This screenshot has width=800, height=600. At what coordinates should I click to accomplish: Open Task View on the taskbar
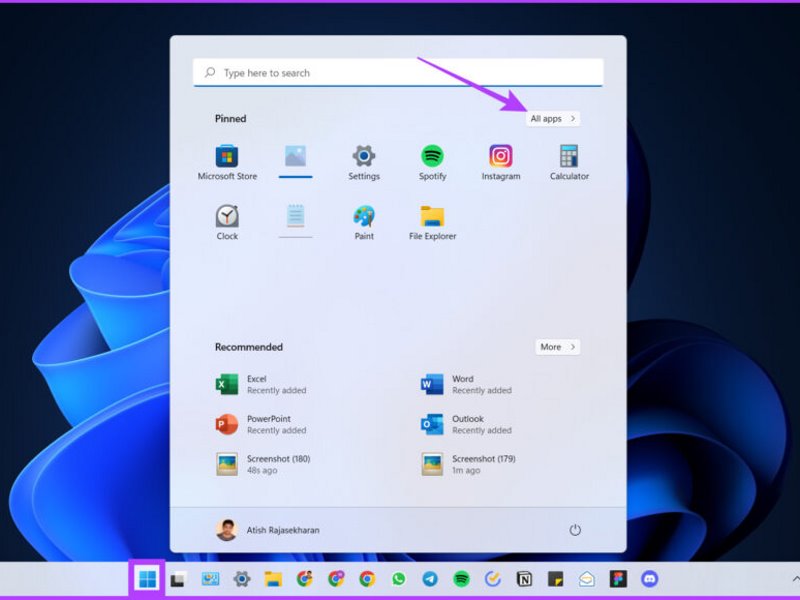coord(178,579)
